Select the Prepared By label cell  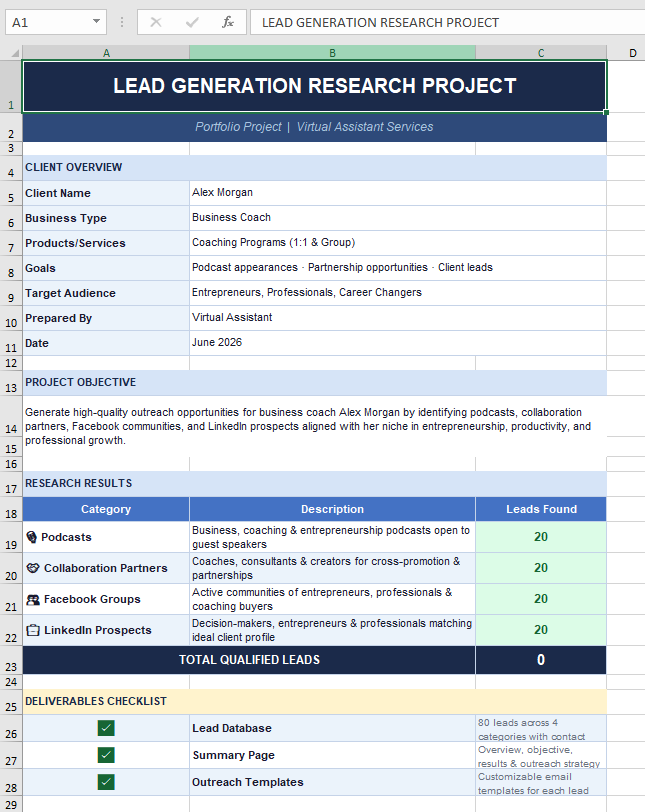(106, 318)
